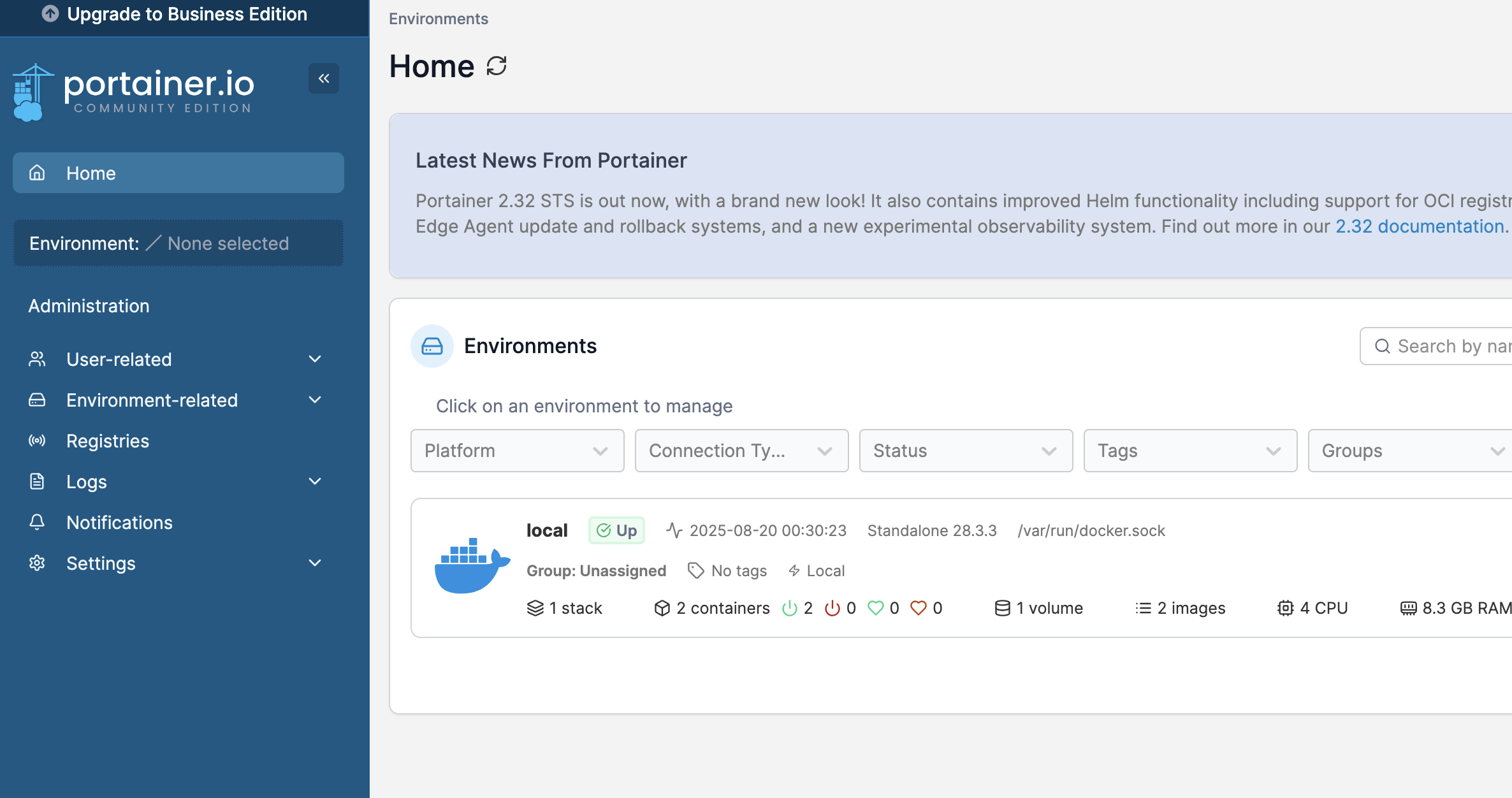
Task: Open Home in the sidebar
Action: pos(178,173)
